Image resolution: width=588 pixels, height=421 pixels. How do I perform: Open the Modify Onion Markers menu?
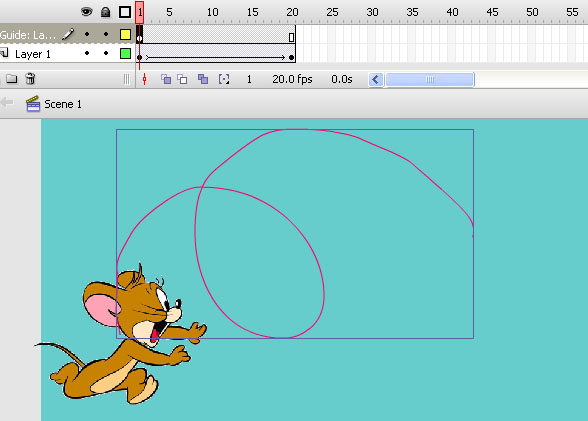(224, 79)
